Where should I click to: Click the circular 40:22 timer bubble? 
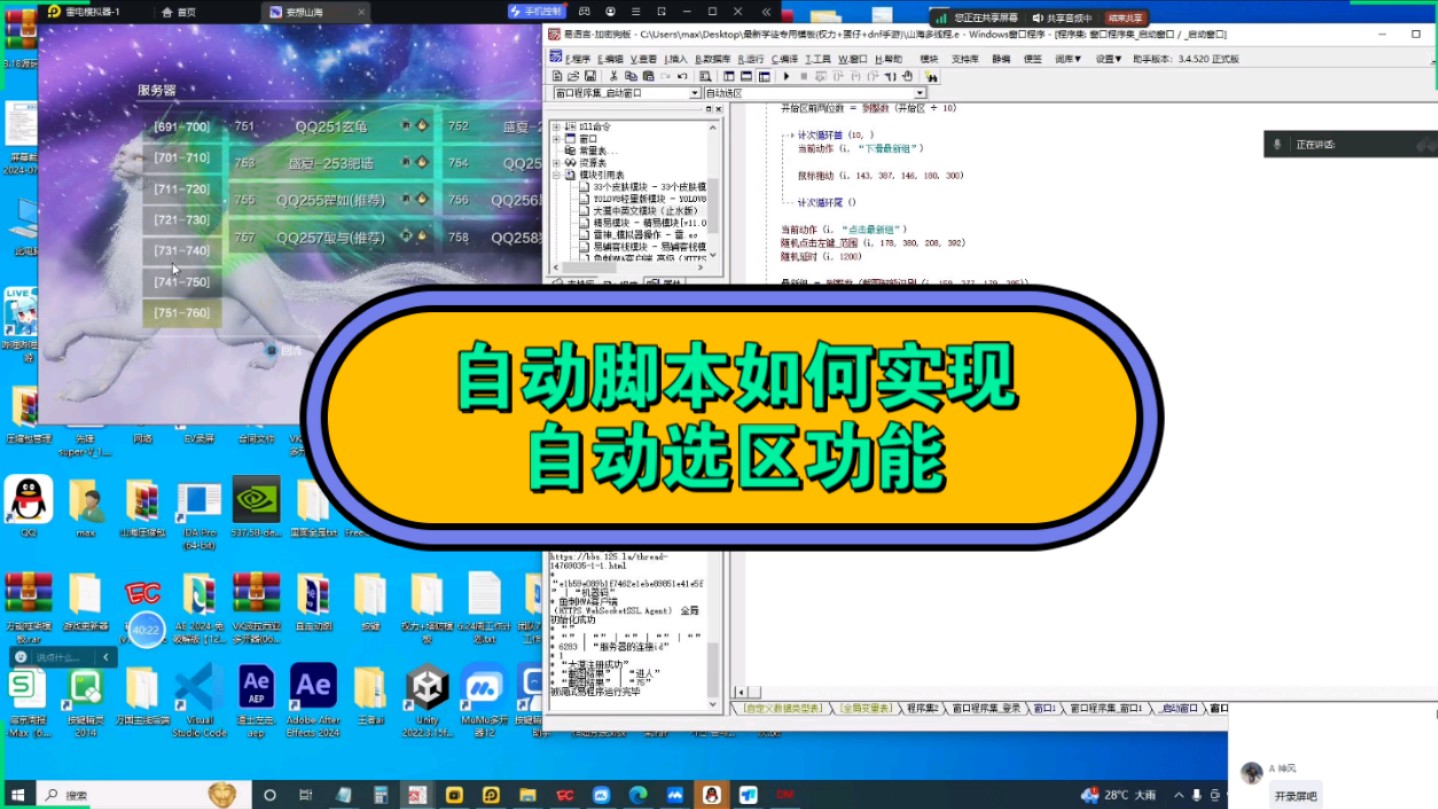pos(146,630)
